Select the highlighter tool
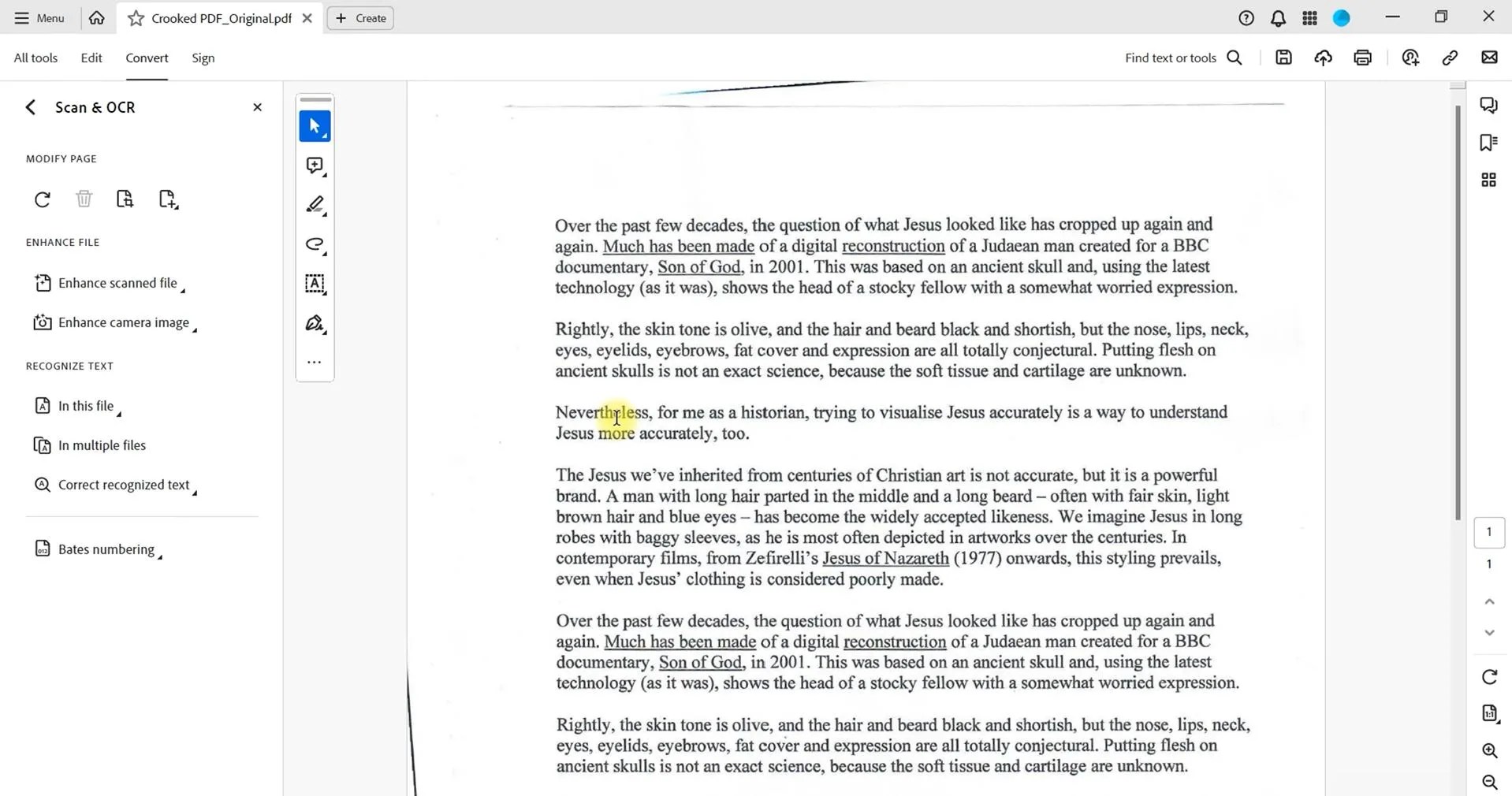The width and height of the screenshot is (1512, 796). (314, 205)
